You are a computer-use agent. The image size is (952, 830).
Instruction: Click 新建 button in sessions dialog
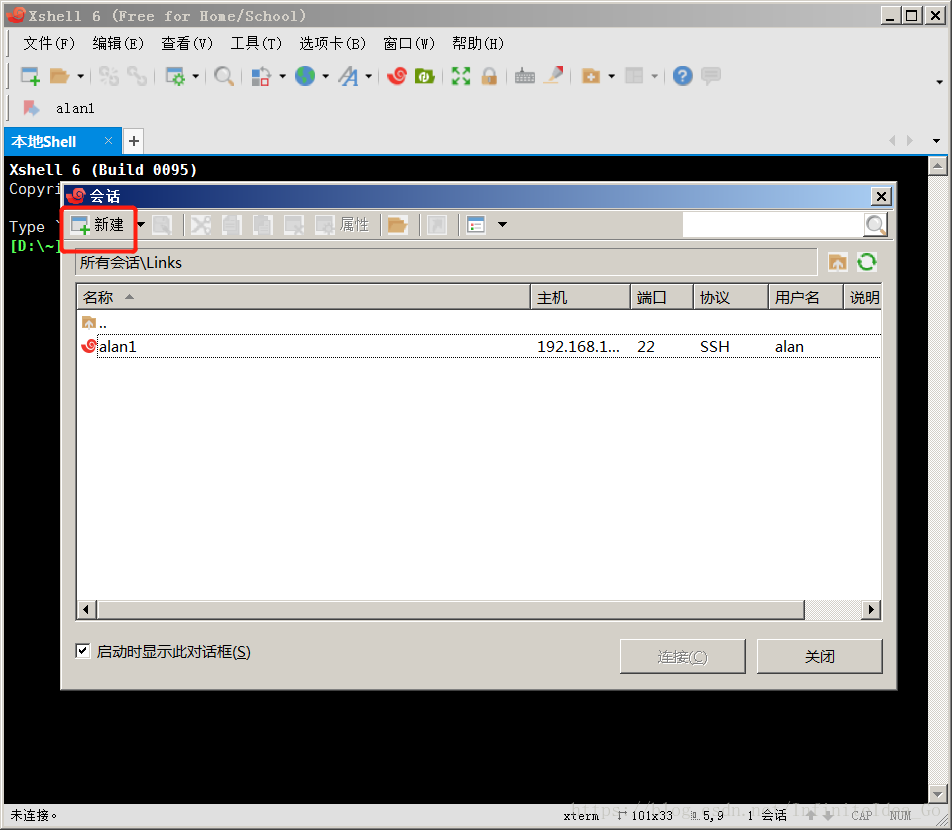98,225
